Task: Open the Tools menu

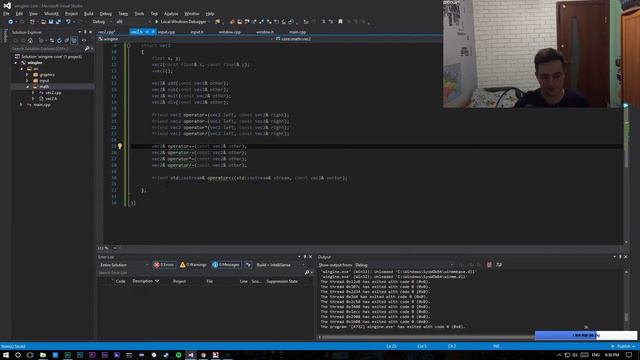Action: pos(139,13)
